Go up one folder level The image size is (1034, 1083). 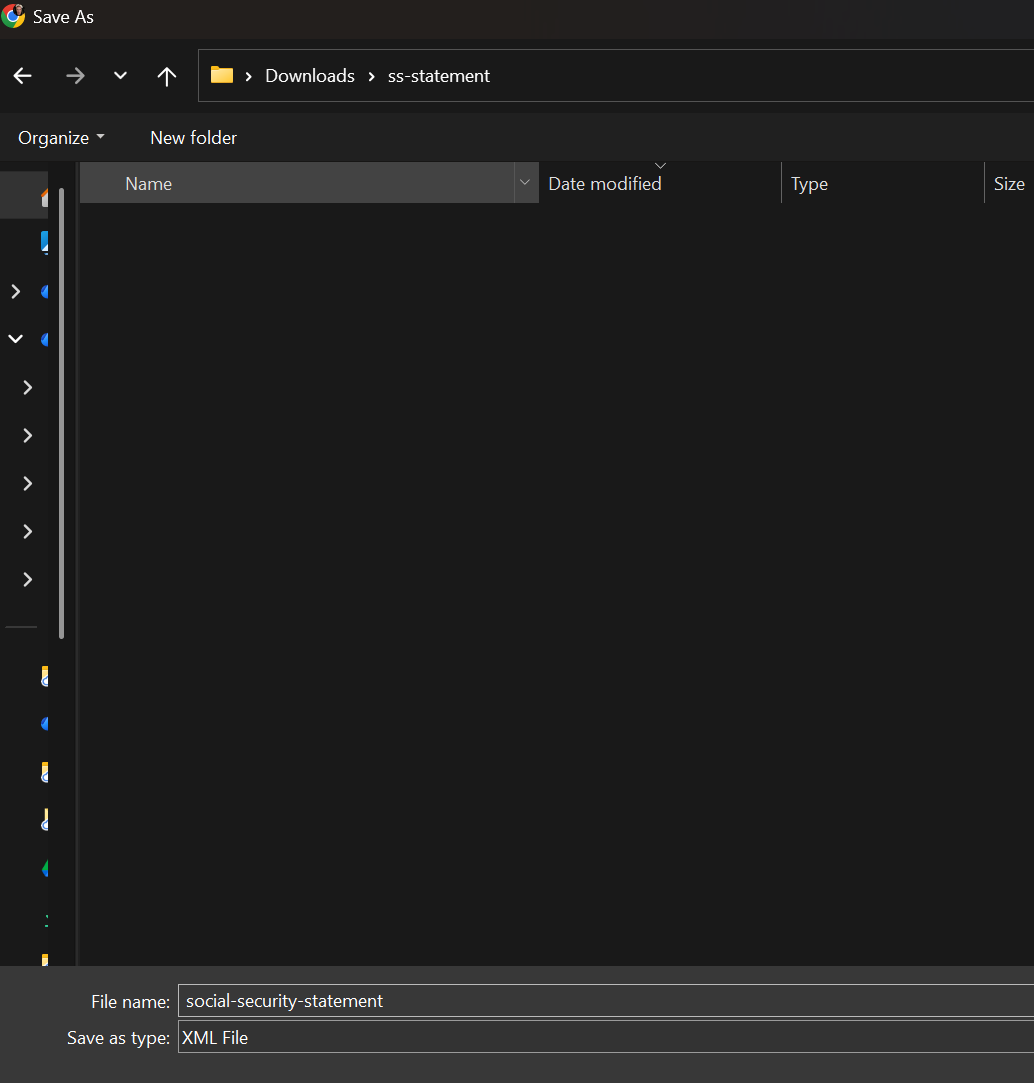coord(166,76)
